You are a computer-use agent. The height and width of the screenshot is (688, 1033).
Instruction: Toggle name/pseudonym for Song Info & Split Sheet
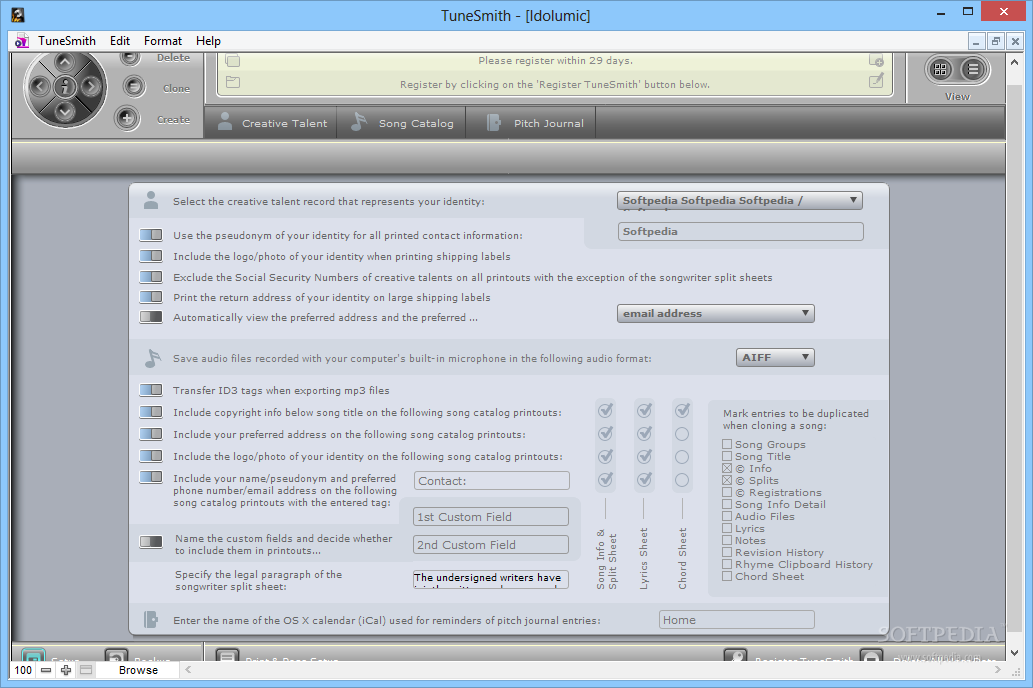[605, 479]
